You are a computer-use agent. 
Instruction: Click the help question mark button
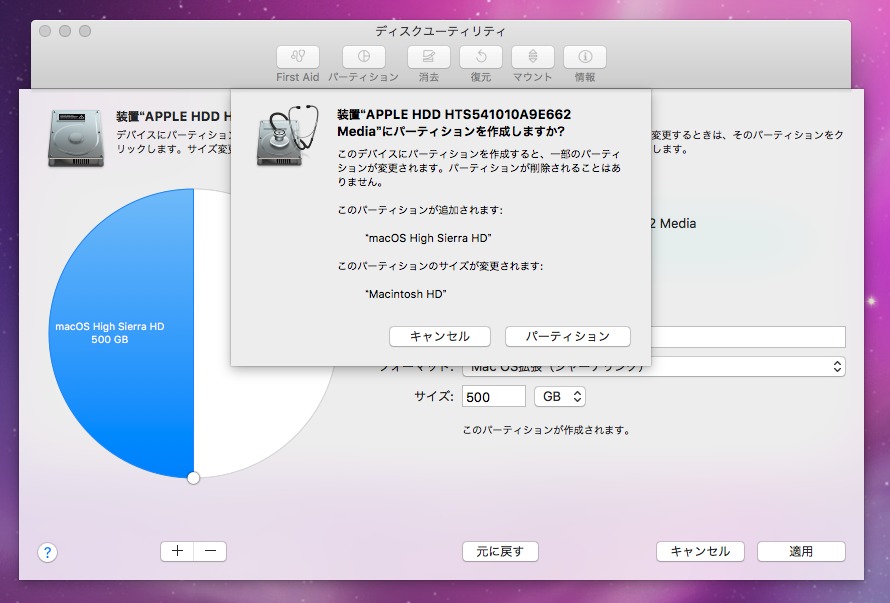[48, 552]
